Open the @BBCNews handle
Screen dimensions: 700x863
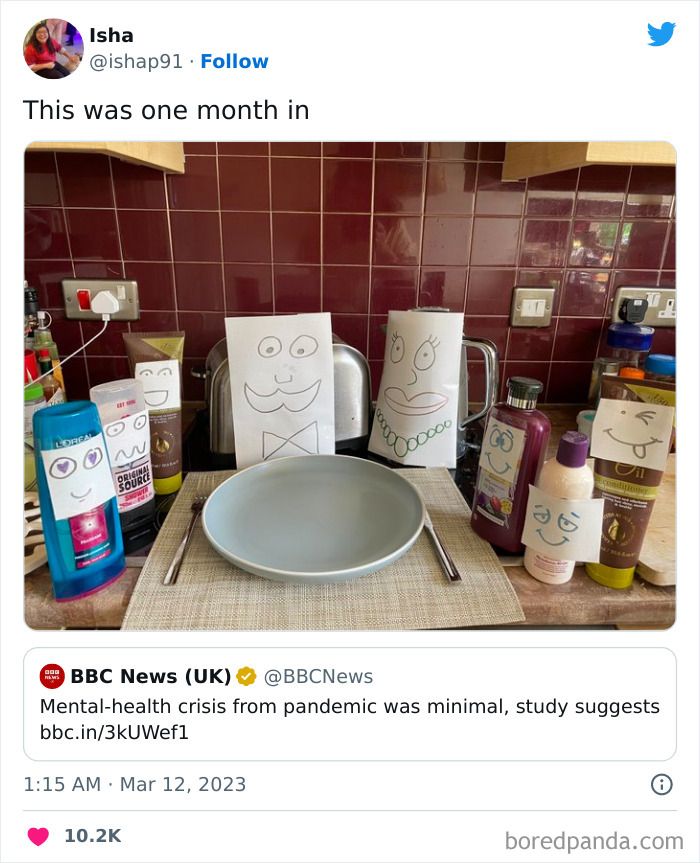318,676
